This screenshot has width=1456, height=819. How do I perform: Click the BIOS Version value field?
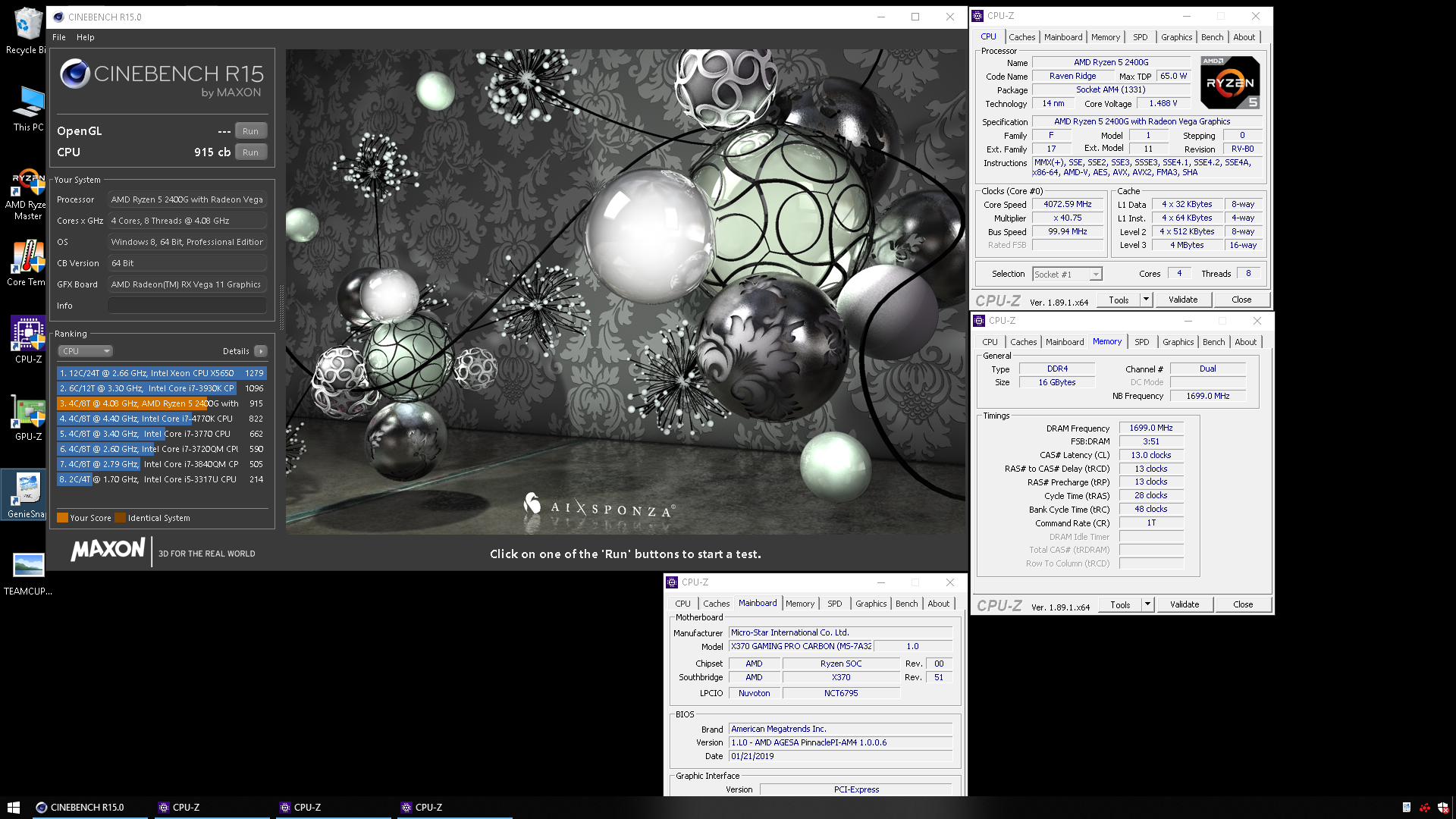(840, 743)
